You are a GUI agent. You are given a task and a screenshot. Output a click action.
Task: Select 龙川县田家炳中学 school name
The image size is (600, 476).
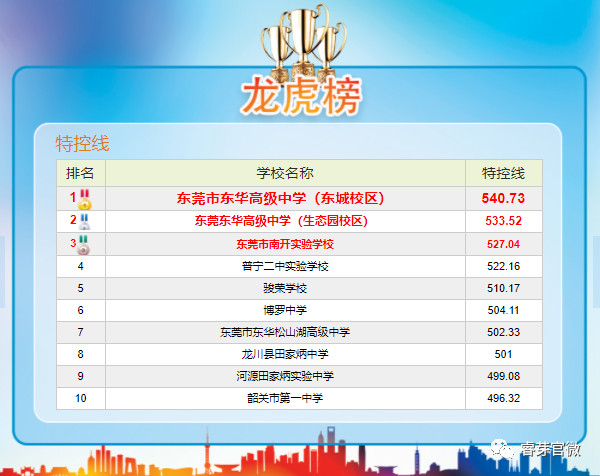pos(285,354)
